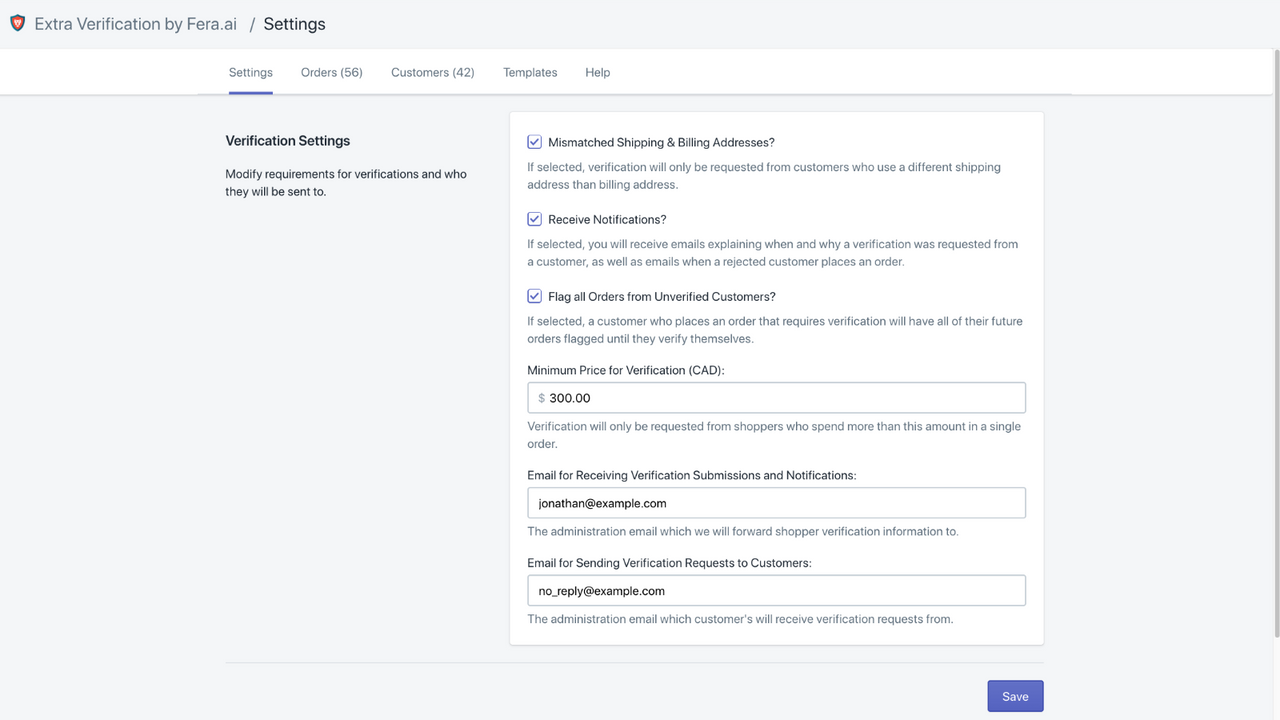Click the Fera.ai shield logo icon
Image resolution: width=1280 pixels, height=720 pixels.
17,23
